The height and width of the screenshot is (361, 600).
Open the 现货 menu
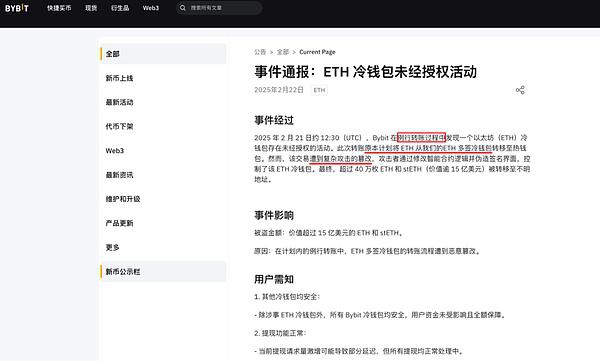coord(91,8)
